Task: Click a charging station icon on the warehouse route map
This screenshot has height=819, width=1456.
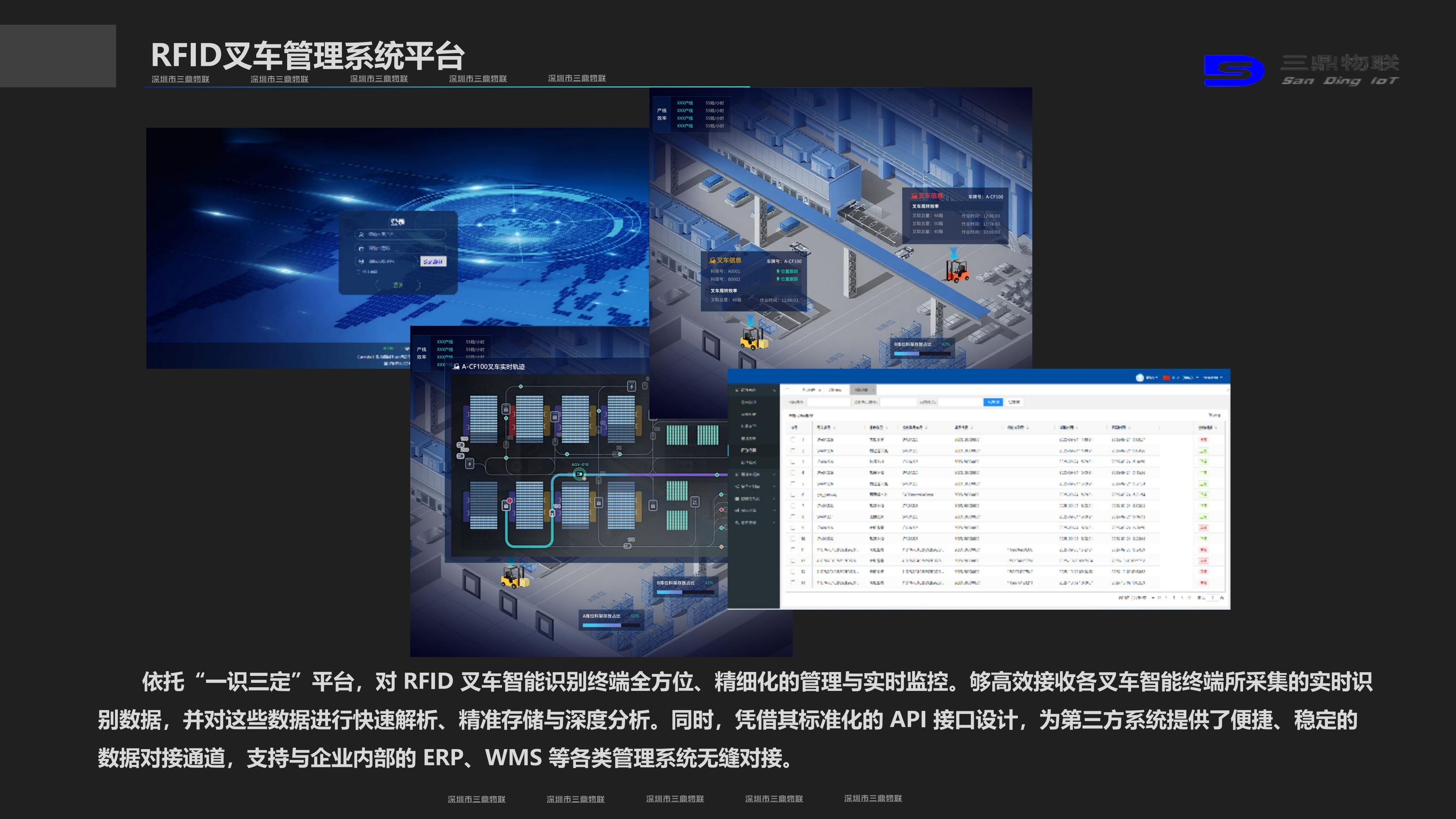Action: coord(632,387)
